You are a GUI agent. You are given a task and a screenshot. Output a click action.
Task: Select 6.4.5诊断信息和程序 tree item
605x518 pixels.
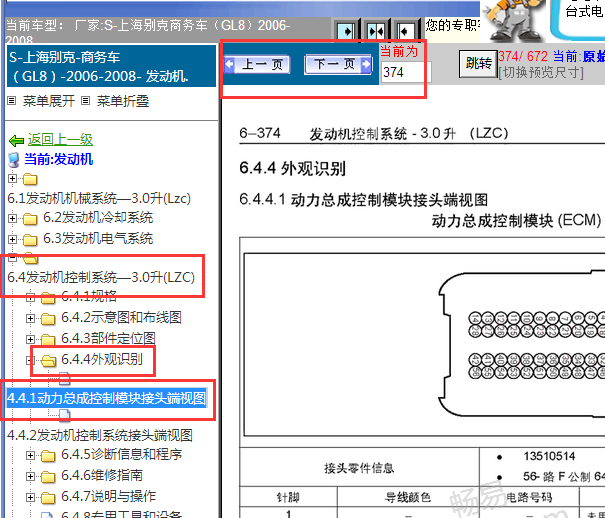pos(122,454)
